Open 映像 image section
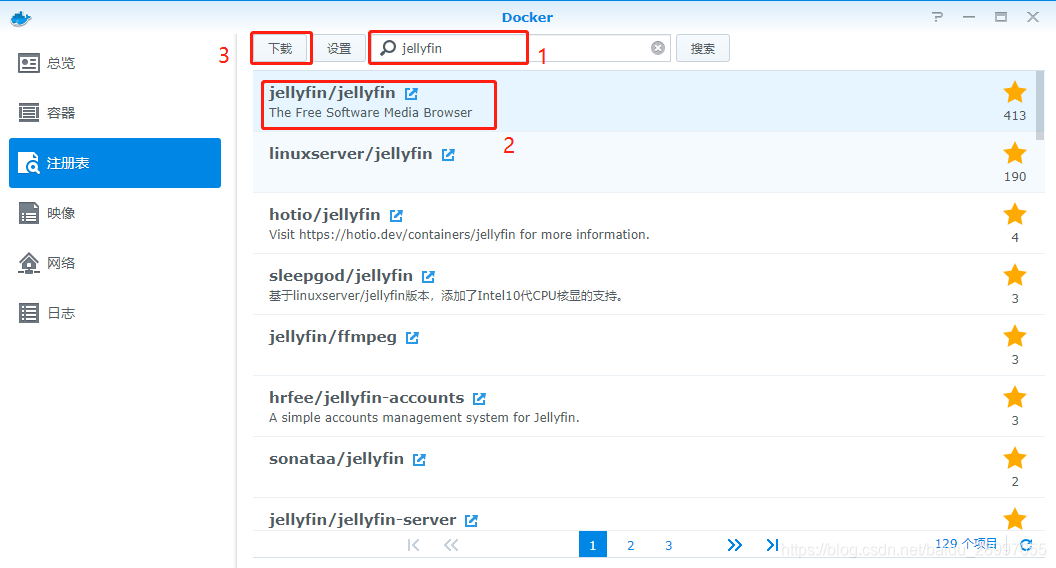The image size is (1056, 568). tap(114, 213)
